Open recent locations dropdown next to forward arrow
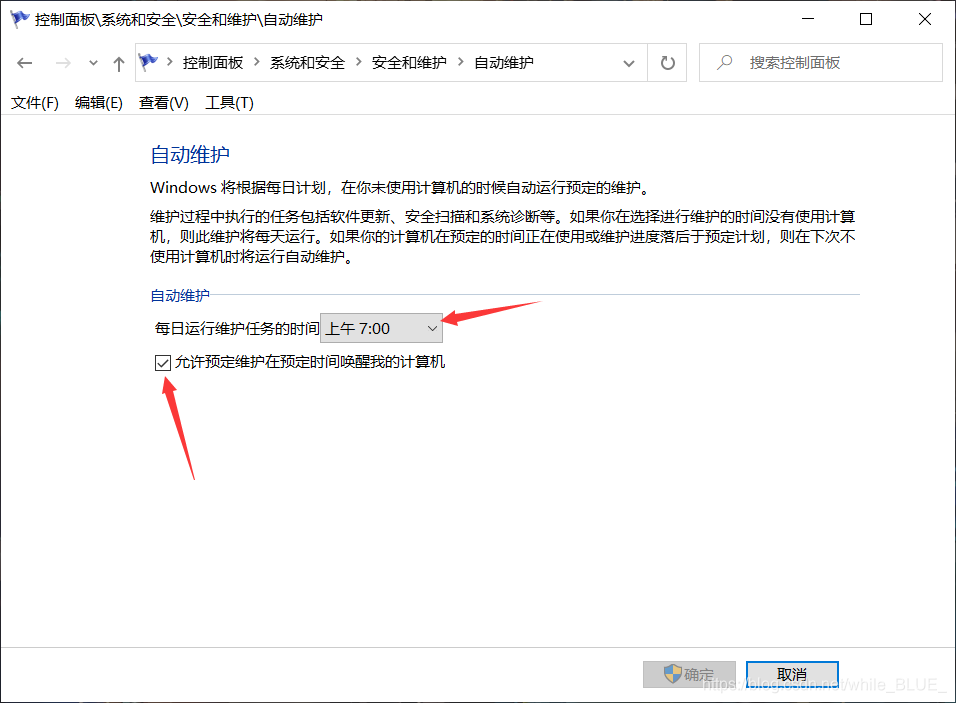Viewport: 956px width, 703px height. click(93, 63)
